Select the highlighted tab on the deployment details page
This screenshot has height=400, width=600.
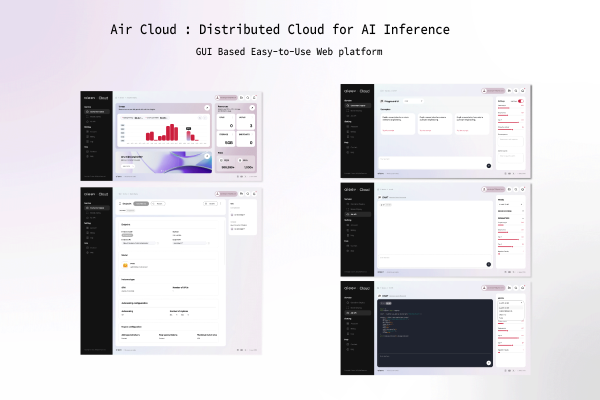tap(142, 203)
